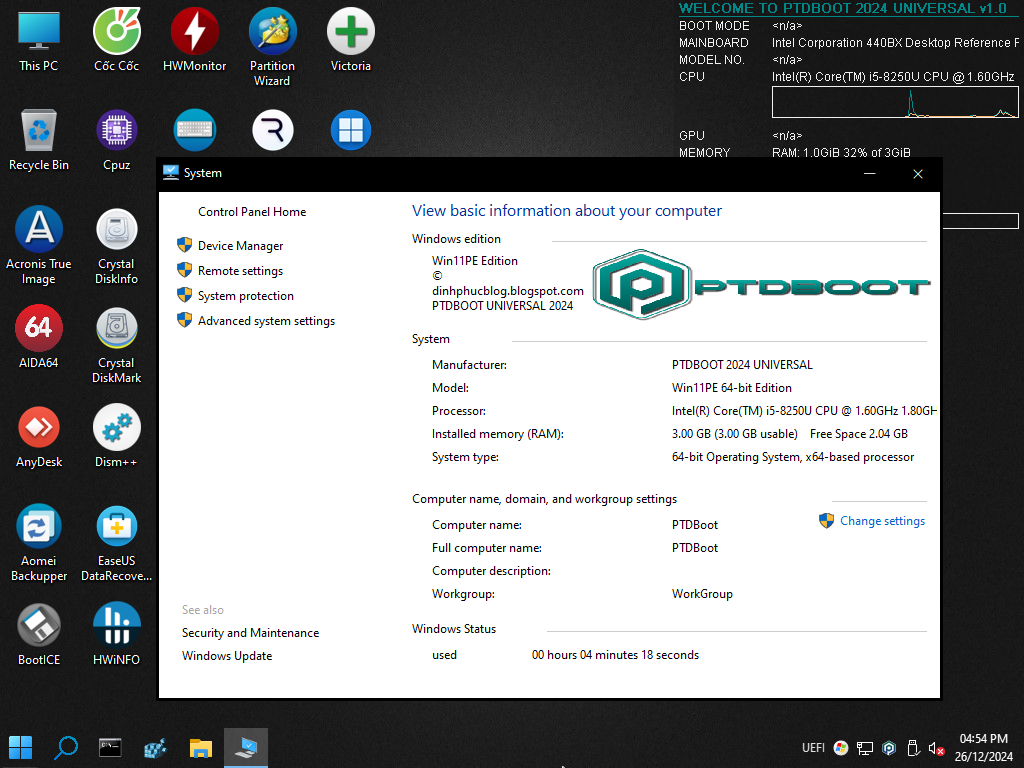This screenshot has width=1024, height=768.
Task: Click the colorful circle tray icon
Action: [841, 748]
